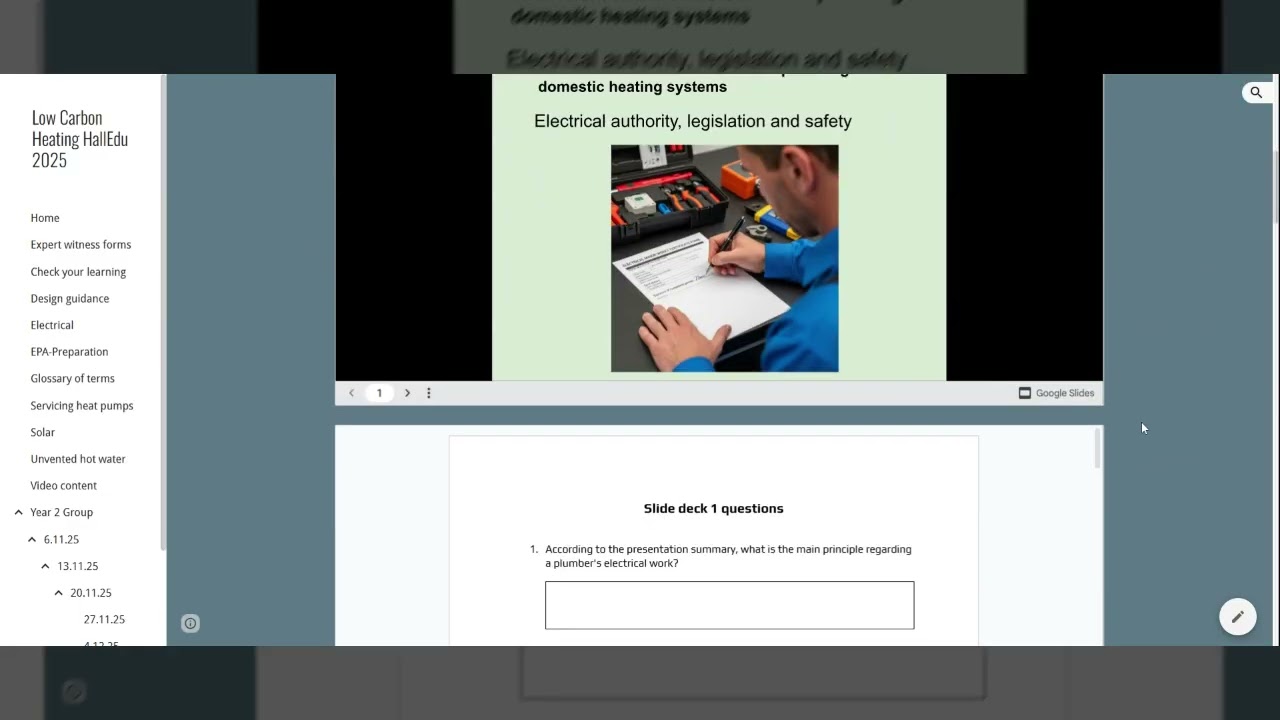Open EPA-Preparation page
The width and height of the screenshot is (1280, 720).
pos(69,352)
